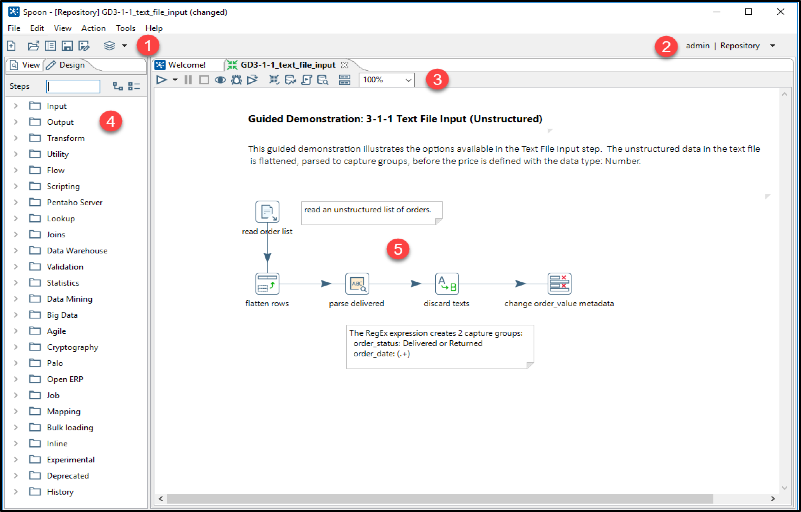This screenshot has height=512, width=801.
Task: Expand the Pentaho Server folder
Action: tap(15, 202)
